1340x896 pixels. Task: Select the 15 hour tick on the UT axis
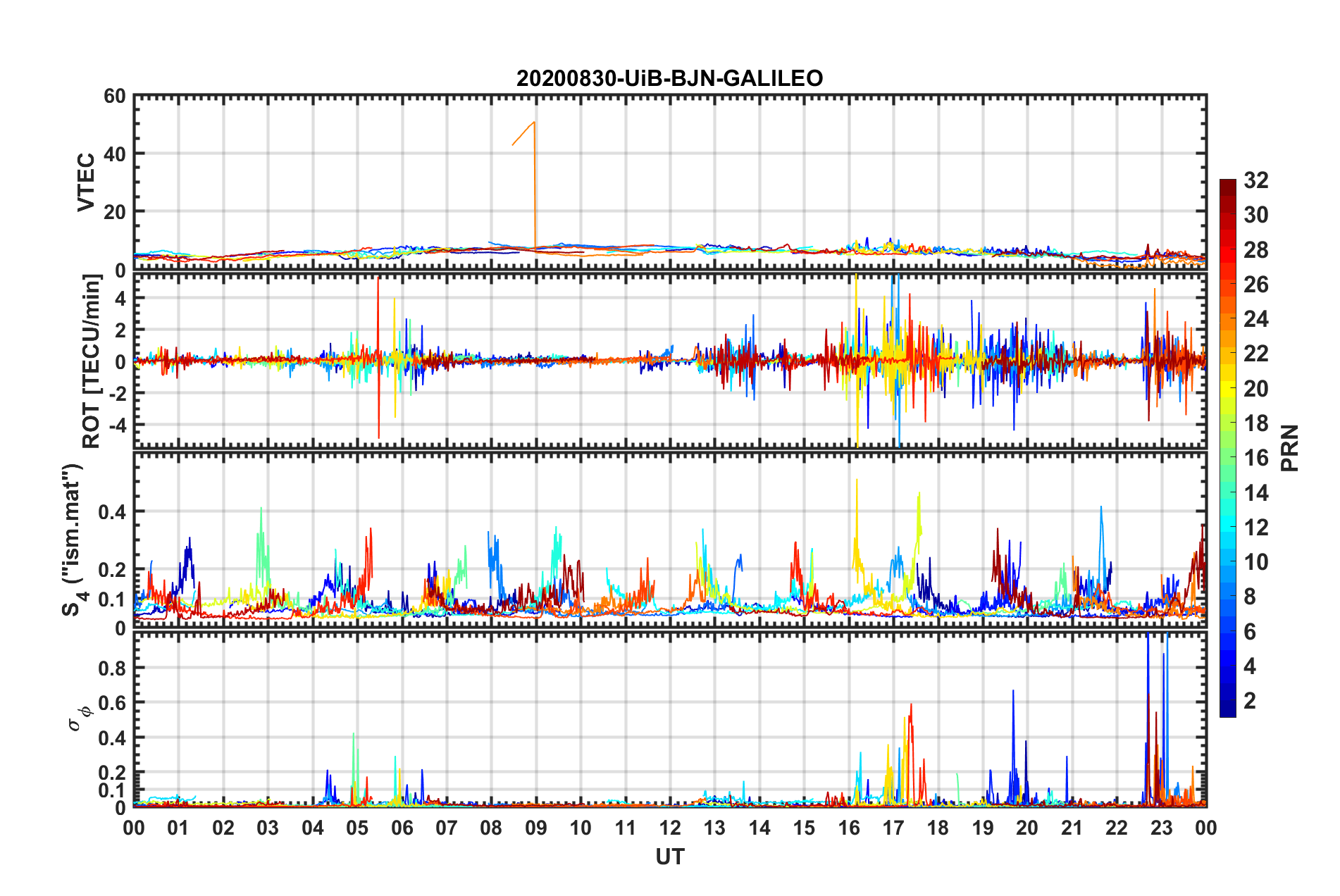(x=804, y=828)
